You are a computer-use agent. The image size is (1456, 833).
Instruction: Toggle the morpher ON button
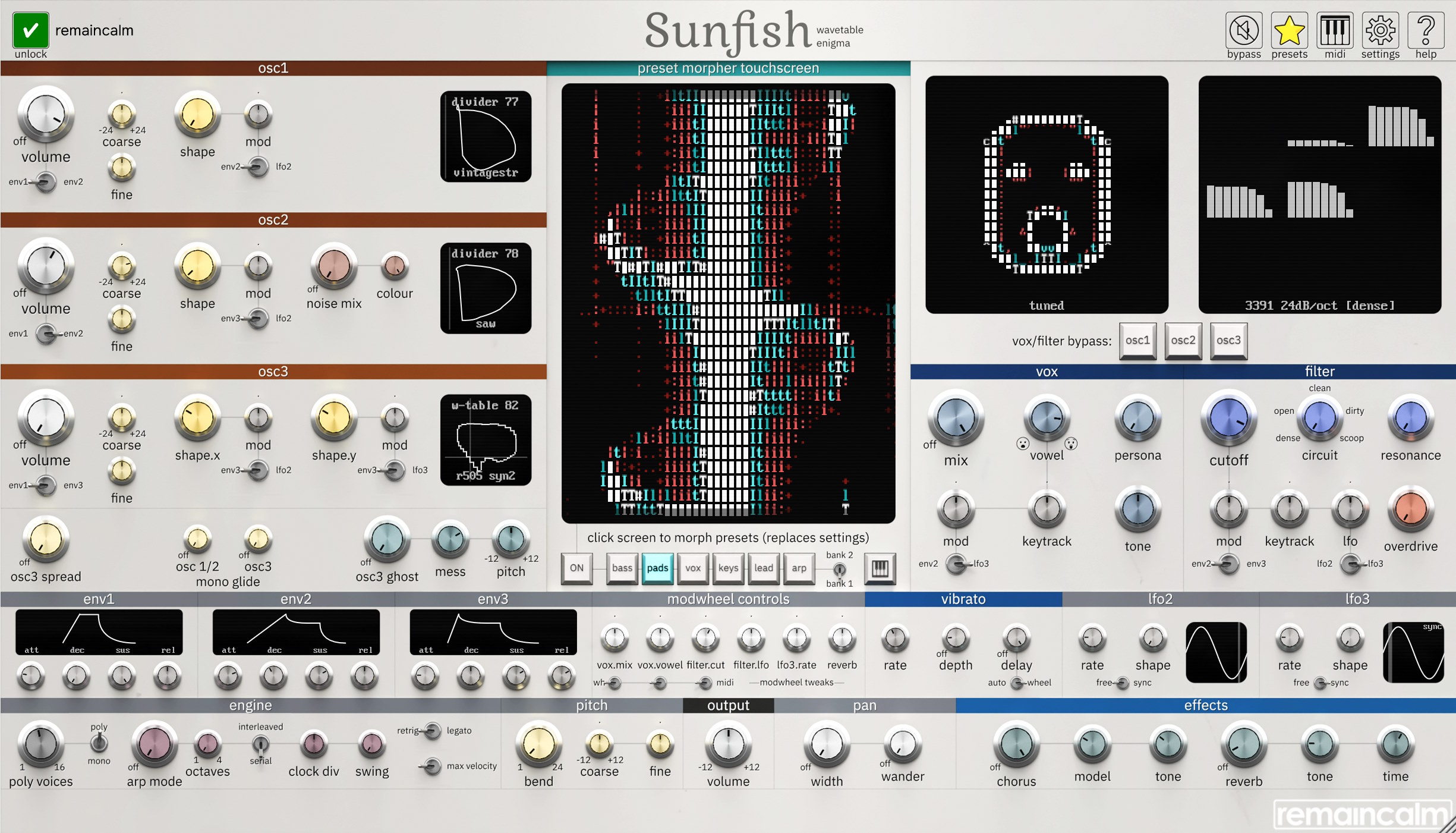point(576,568)
